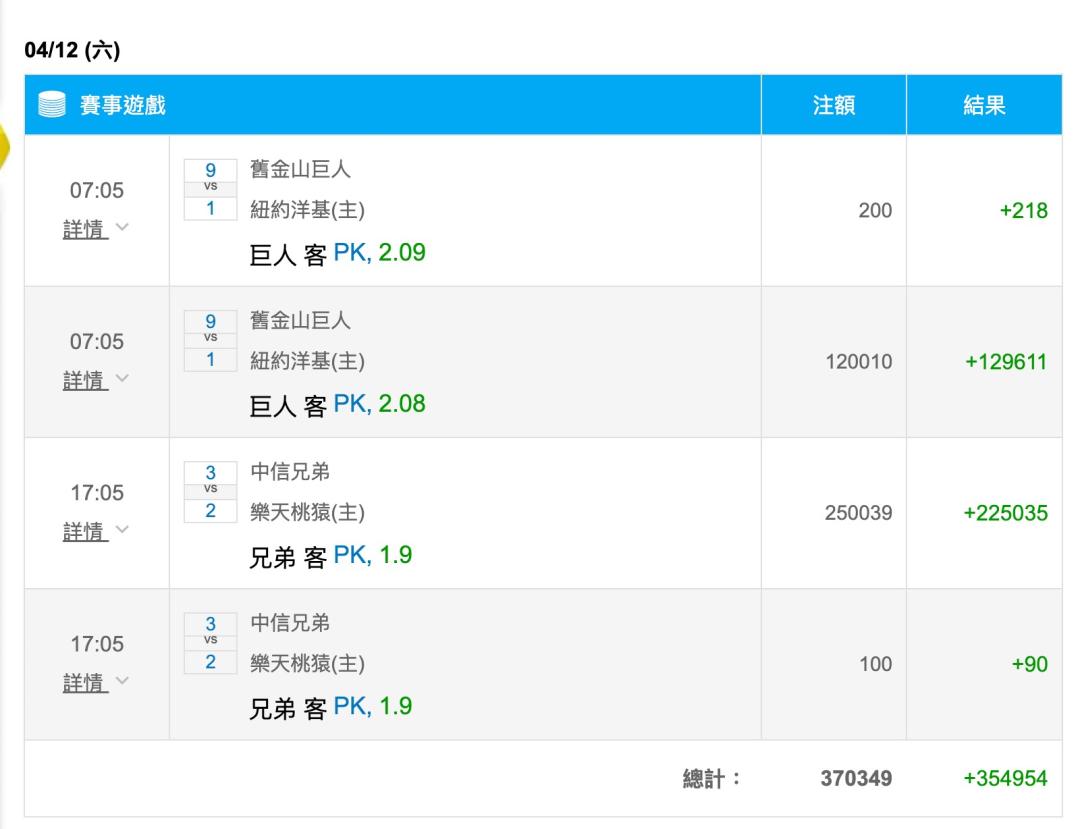Expand details chevron in the 120010 bet row
Image resolution: width=1080 pixels, height=829 pixels.
(x=122, y=378)
